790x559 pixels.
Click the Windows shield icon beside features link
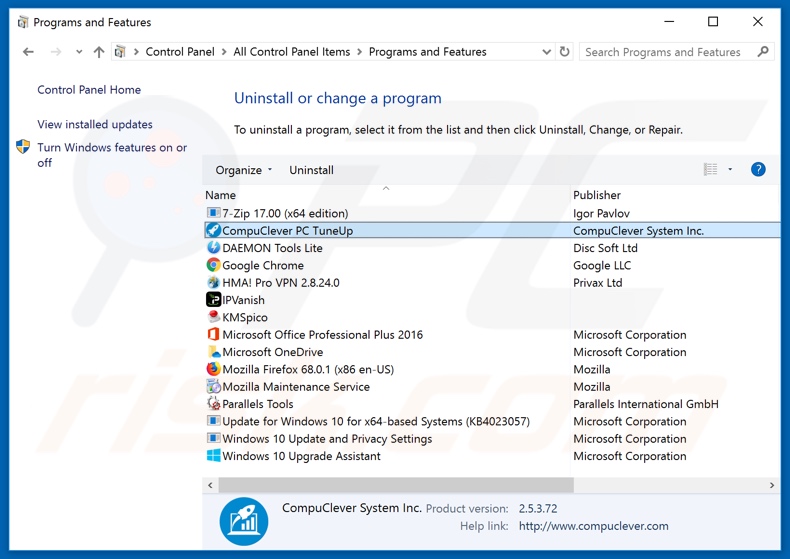(x=23, y=147)
